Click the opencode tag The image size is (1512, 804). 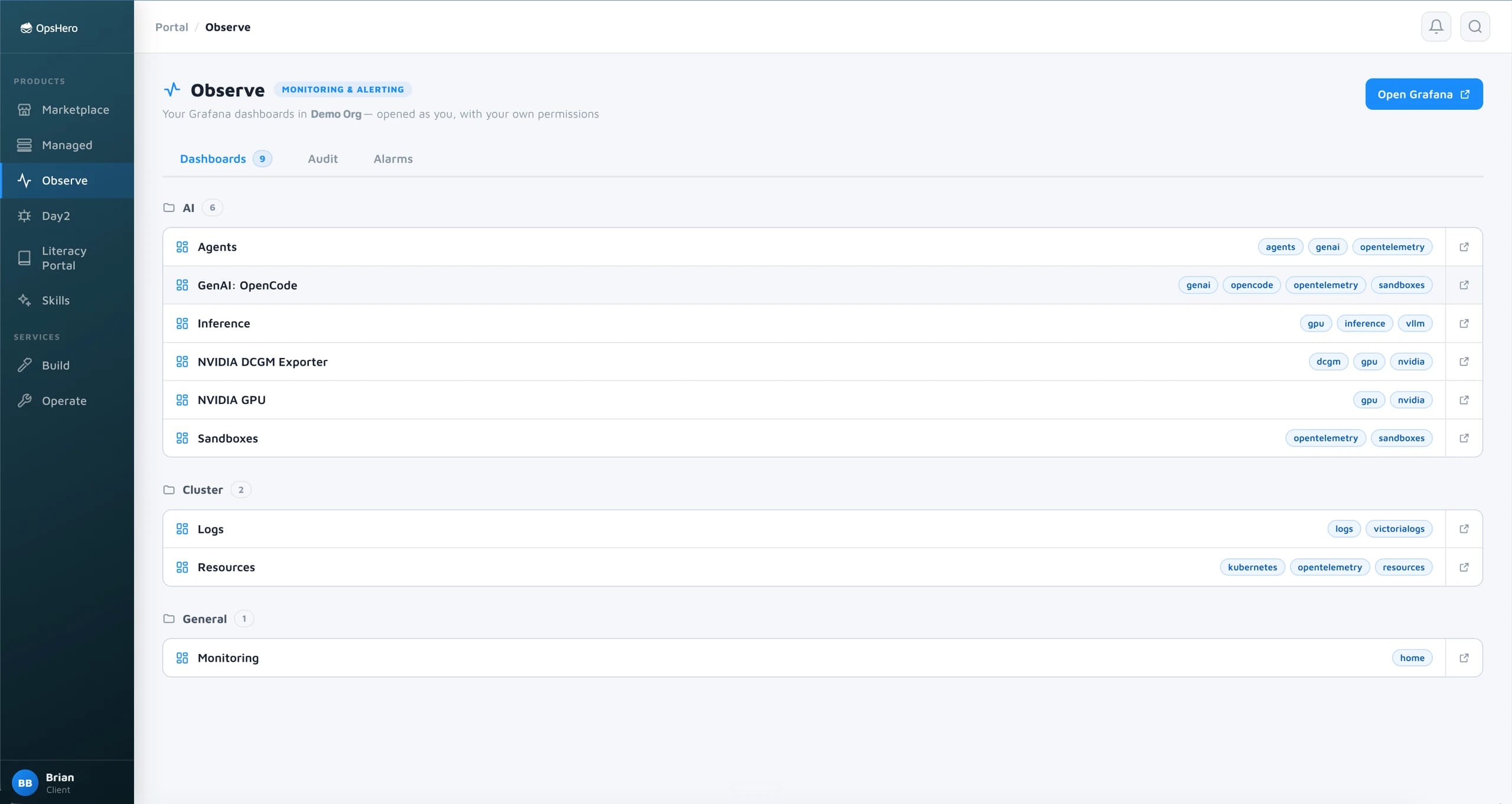point(1252,285)
